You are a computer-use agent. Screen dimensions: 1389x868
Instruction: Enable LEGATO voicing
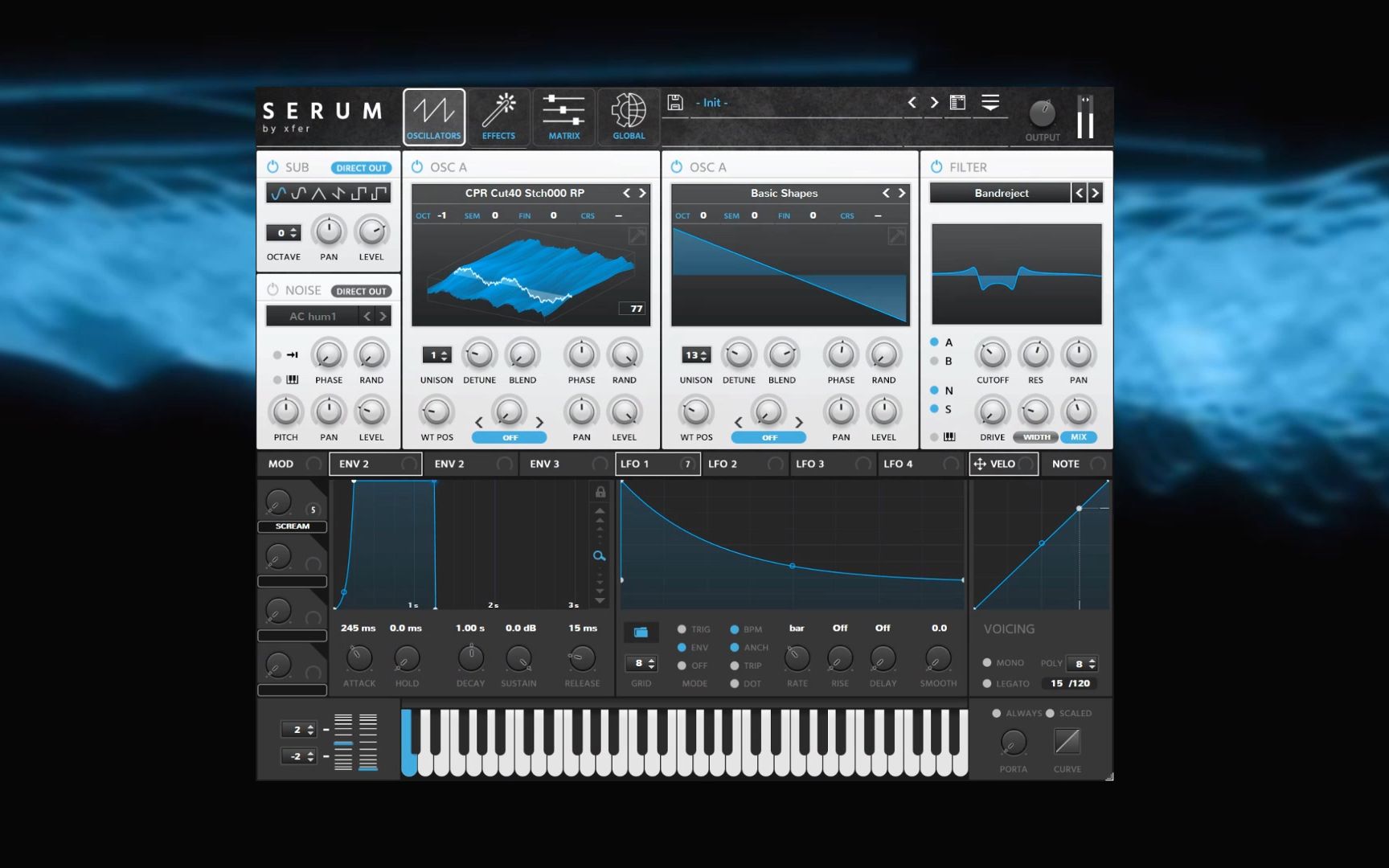[986, 683]
